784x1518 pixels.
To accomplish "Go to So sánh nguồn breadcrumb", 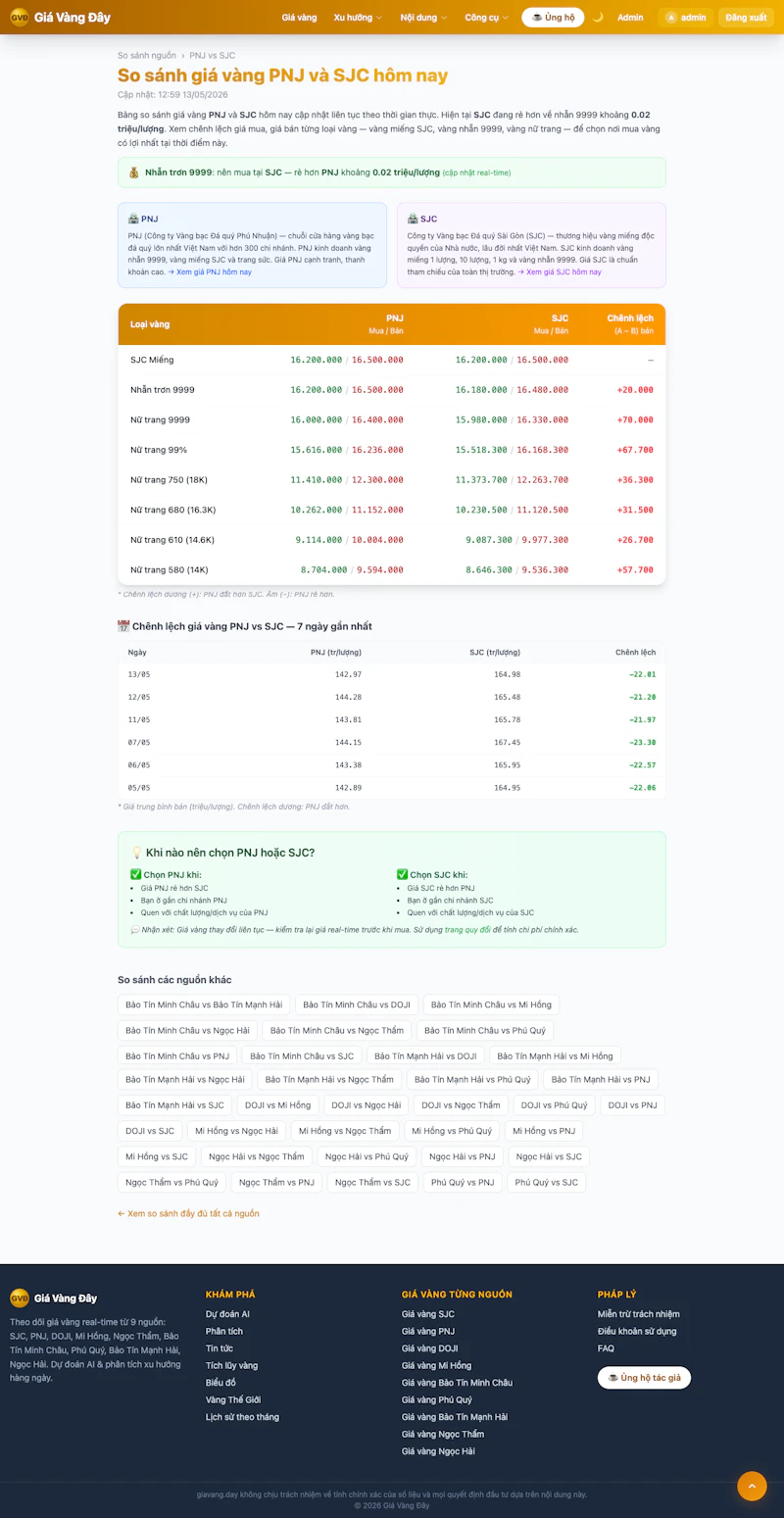I will [x=147, y=56].
